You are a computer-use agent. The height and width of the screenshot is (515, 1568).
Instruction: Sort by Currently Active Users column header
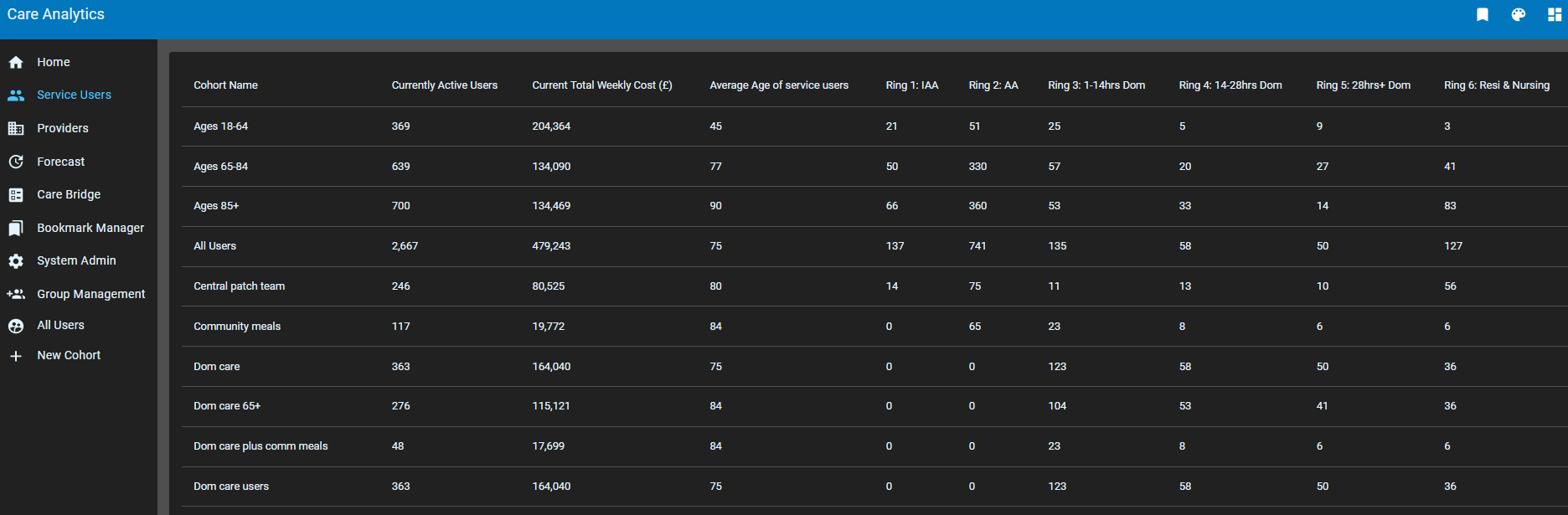tap(444, 85)
